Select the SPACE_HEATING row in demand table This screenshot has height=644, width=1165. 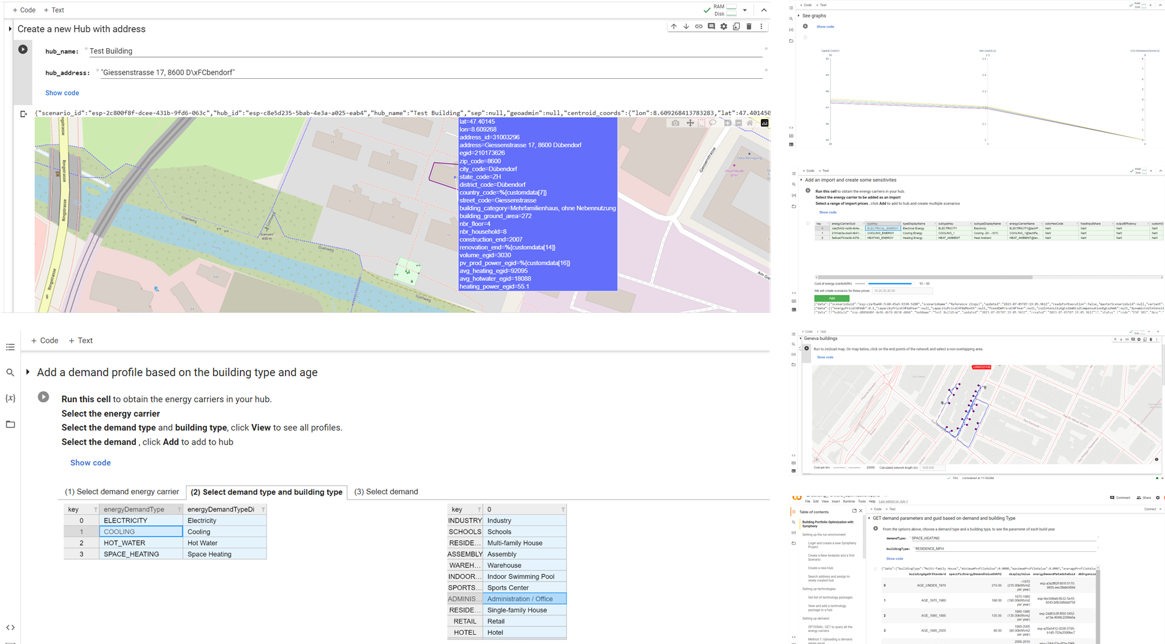pos(131,554)
